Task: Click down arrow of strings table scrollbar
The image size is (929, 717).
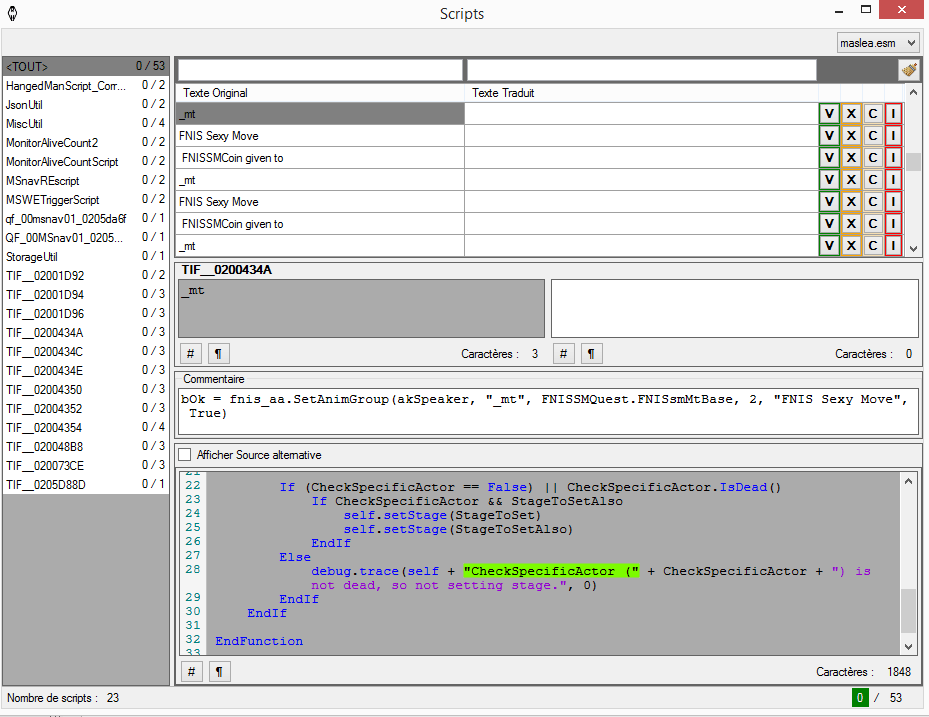Action: pyautogui.click(x=912, y=248)
